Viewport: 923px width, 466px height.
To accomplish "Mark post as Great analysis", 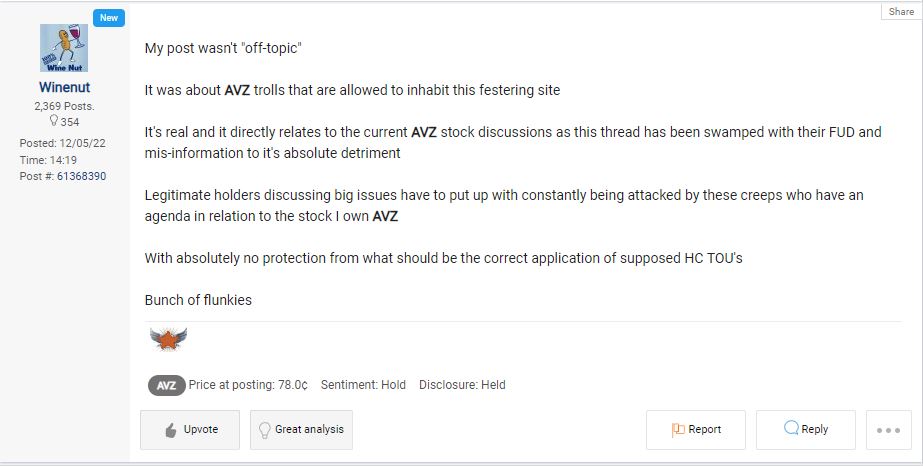I will (301, 429).
